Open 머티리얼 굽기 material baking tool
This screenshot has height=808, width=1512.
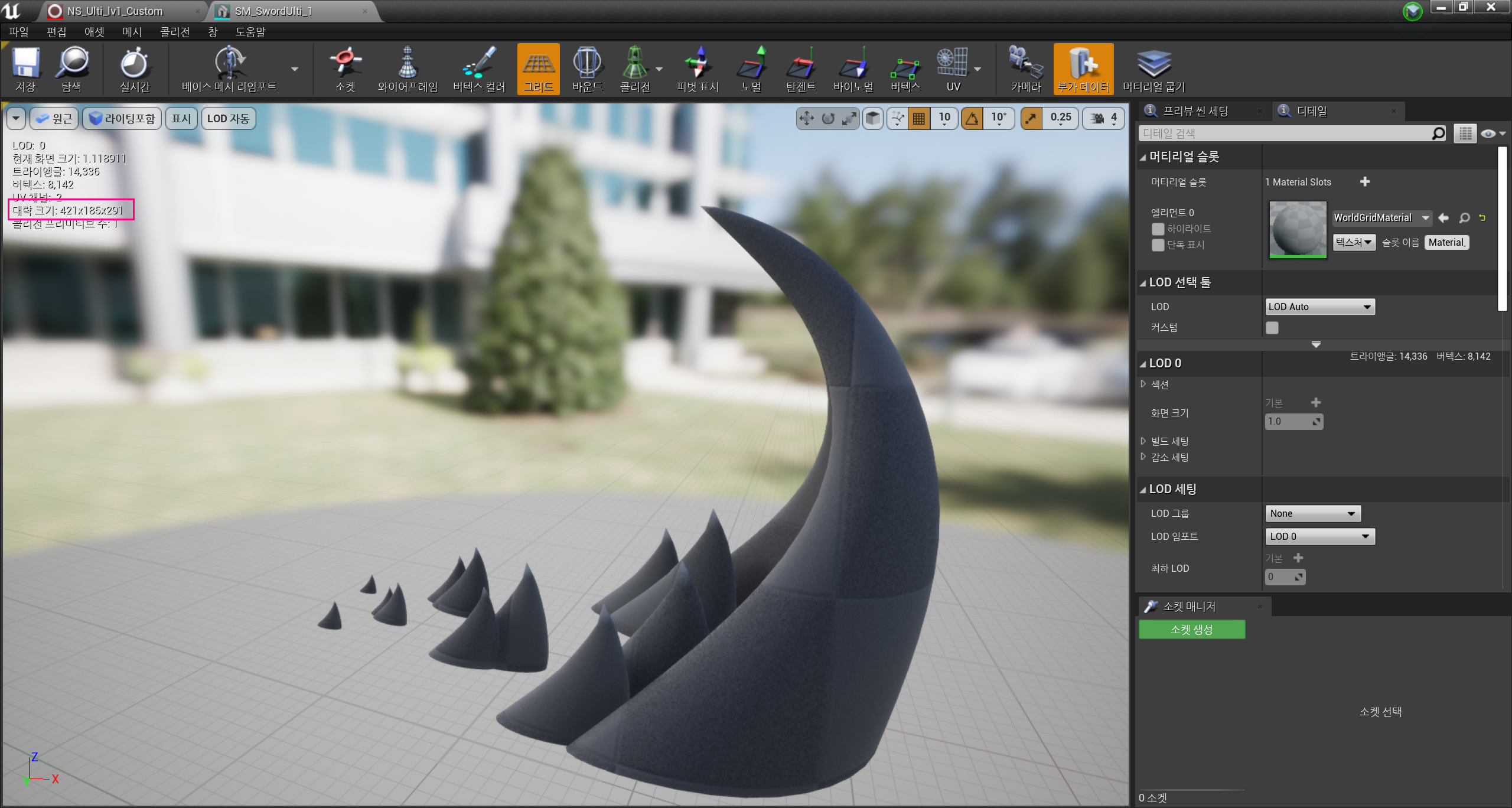(x=1153, y=69)
